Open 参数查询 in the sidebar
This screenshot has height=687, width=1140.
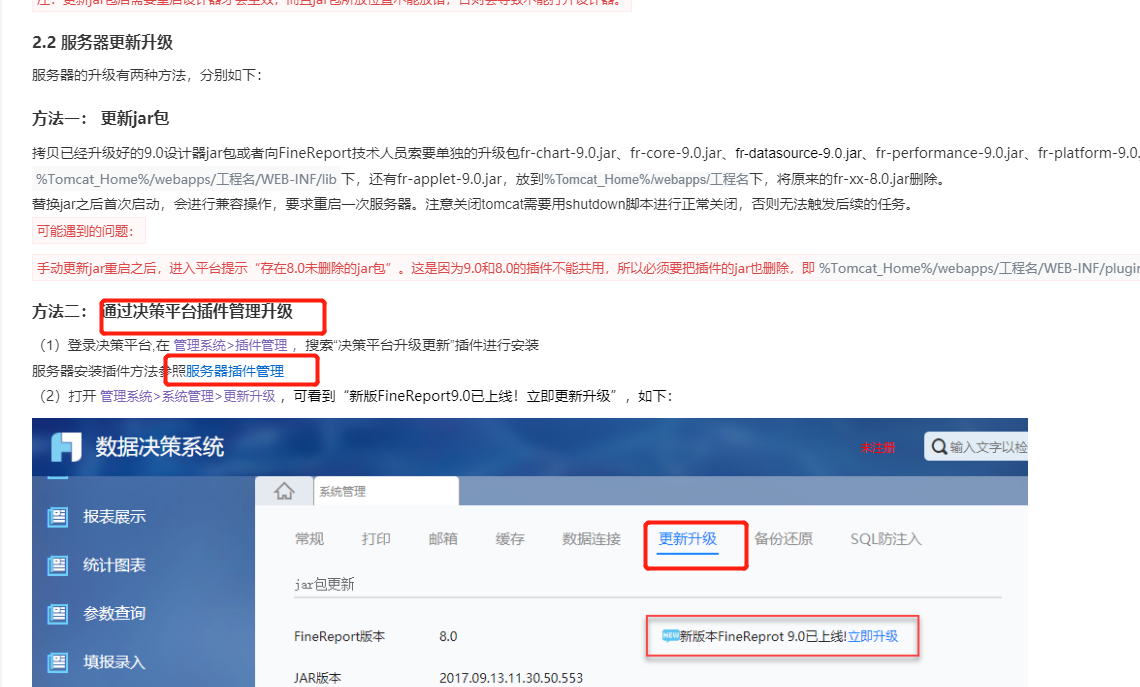[x=114, y=614]
